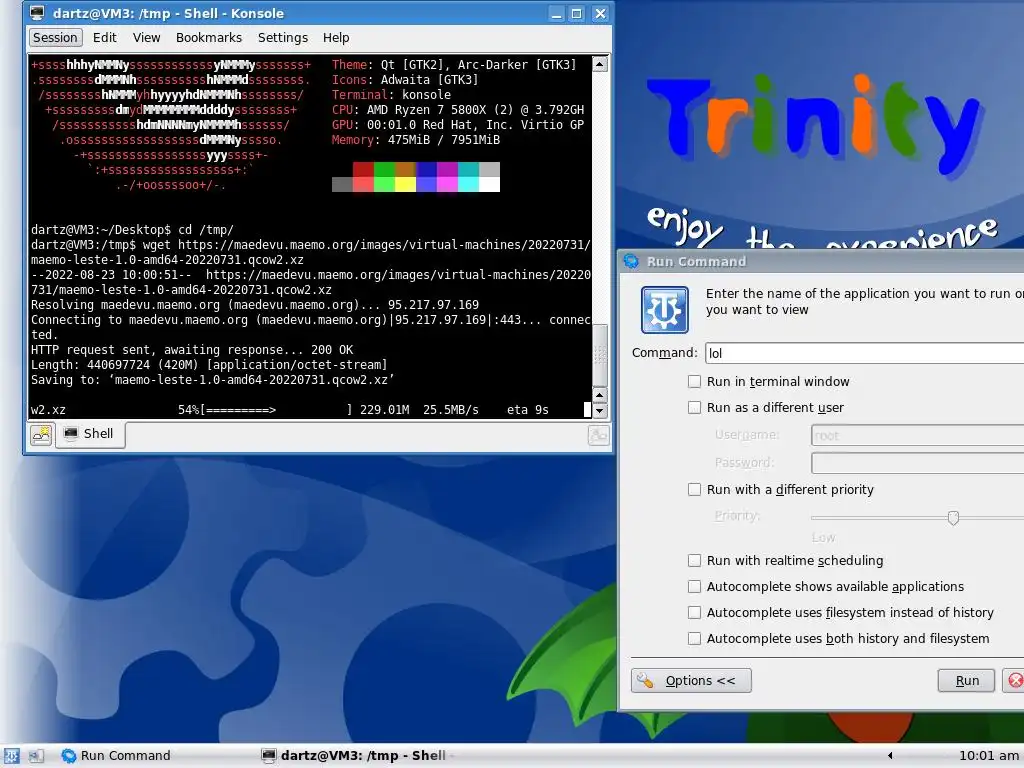1024x768 pixels.
Task: Open the Edit menu in Konsole
Action: tap(104, 38)
